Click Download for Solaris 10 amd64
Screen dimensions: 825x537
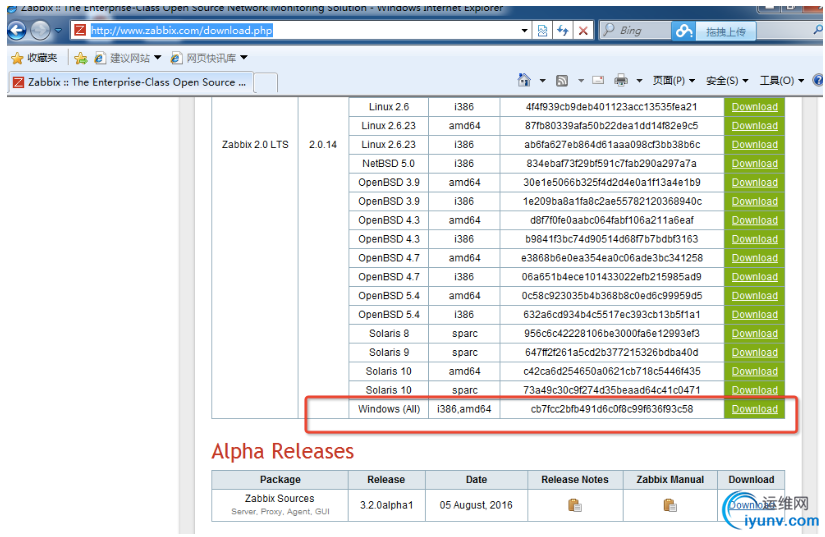(x=754, y=371)
